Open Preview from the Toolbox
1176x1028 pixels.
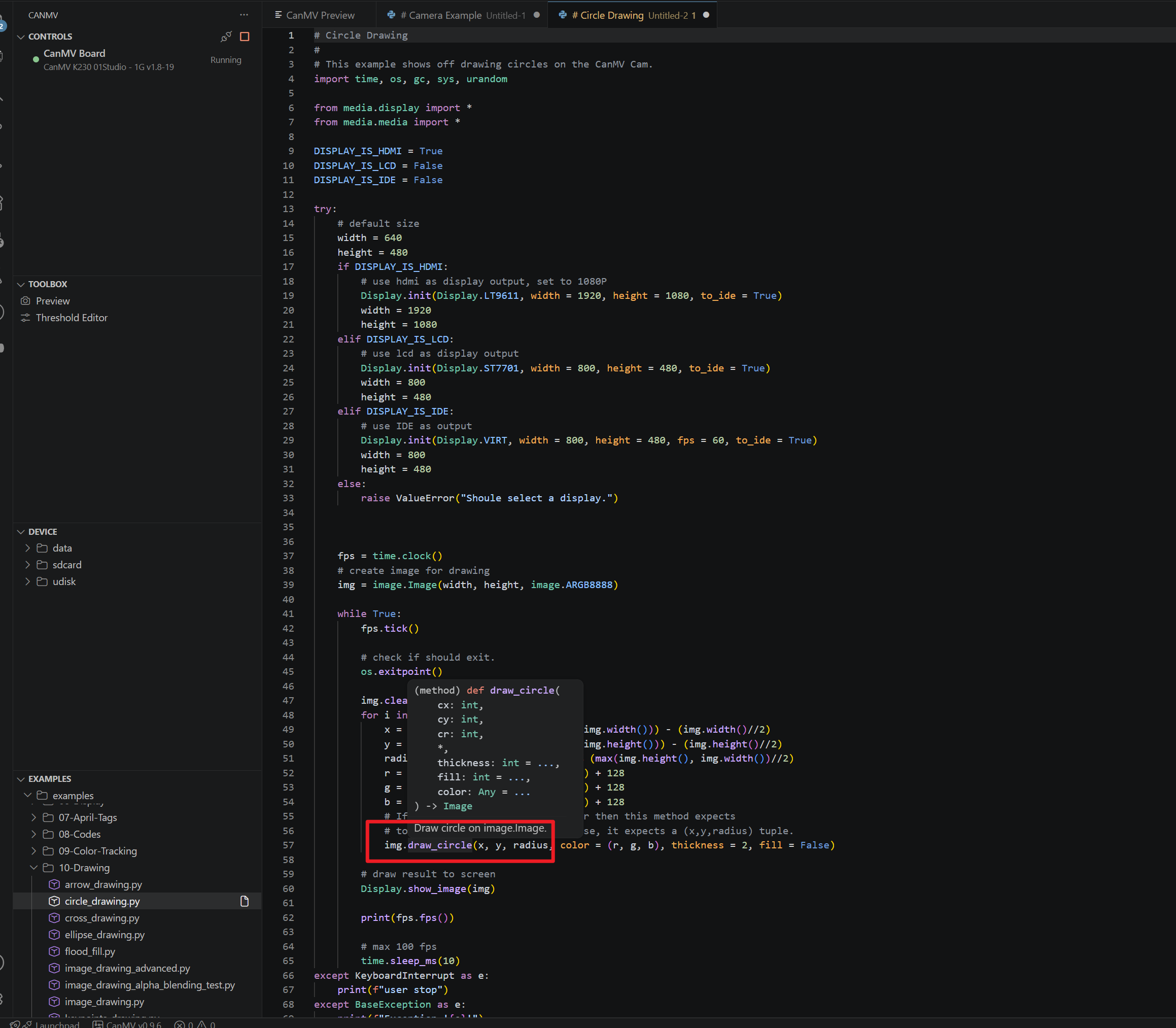pos(53,300)
